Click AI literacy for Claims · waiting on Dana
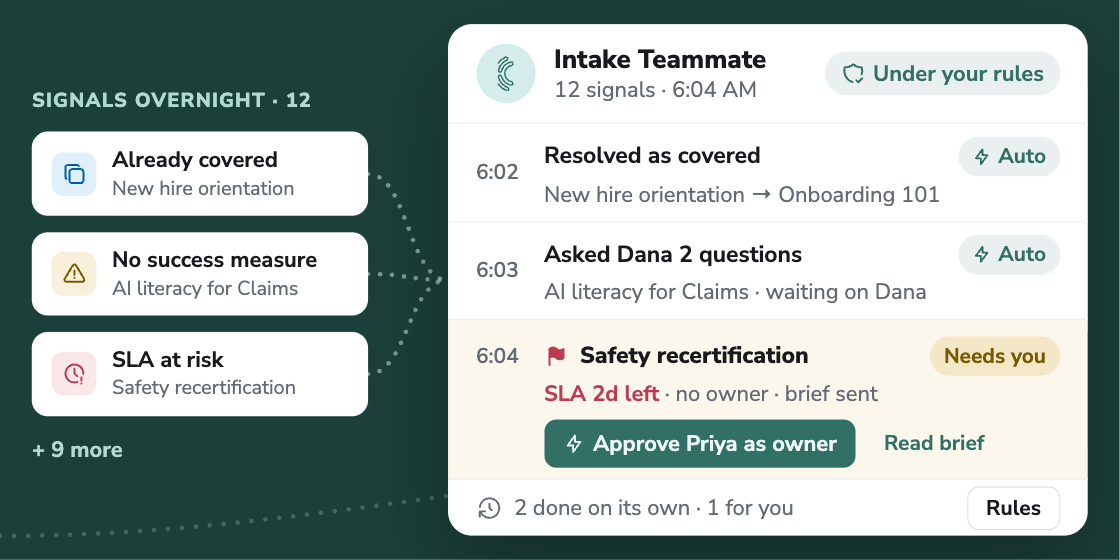Viewport: 1120px width, 560px height. 735,292
